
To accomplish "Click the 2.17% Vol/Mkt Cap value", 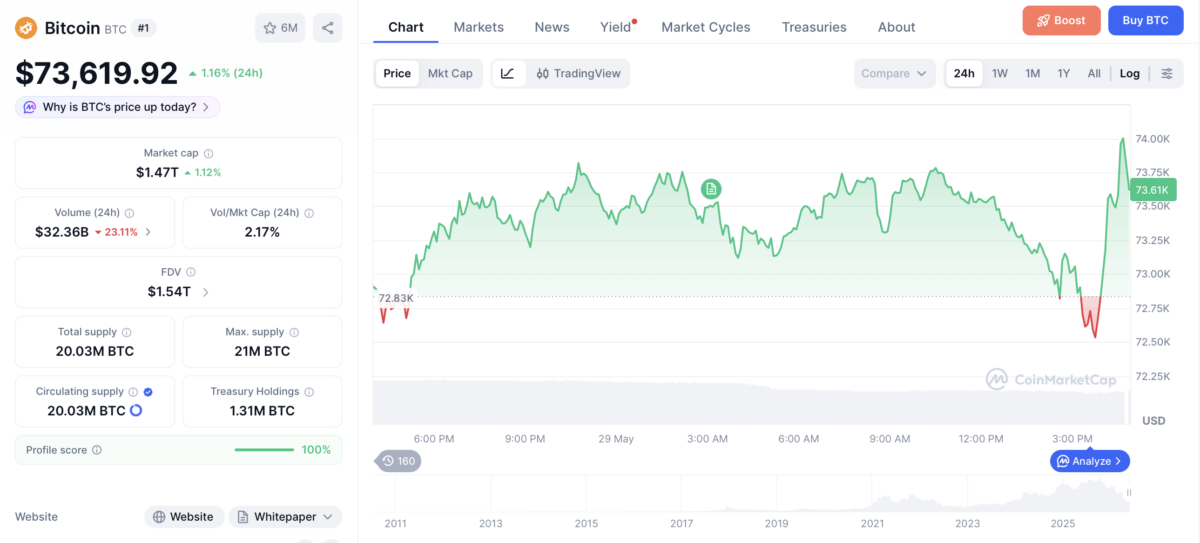I will [x=262, y=232].
